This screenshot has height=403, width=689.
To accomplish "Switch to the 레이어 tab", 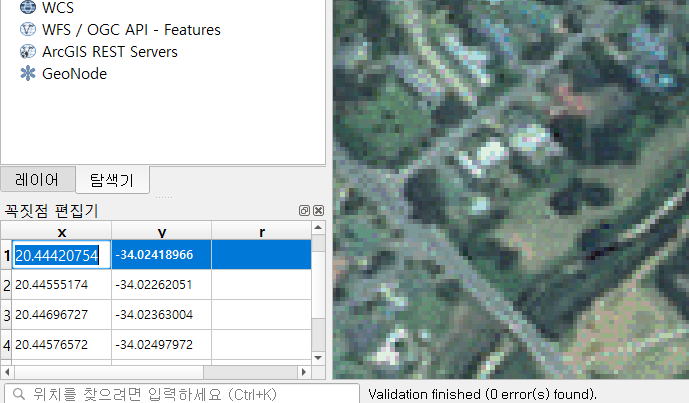I will [37, 179].
